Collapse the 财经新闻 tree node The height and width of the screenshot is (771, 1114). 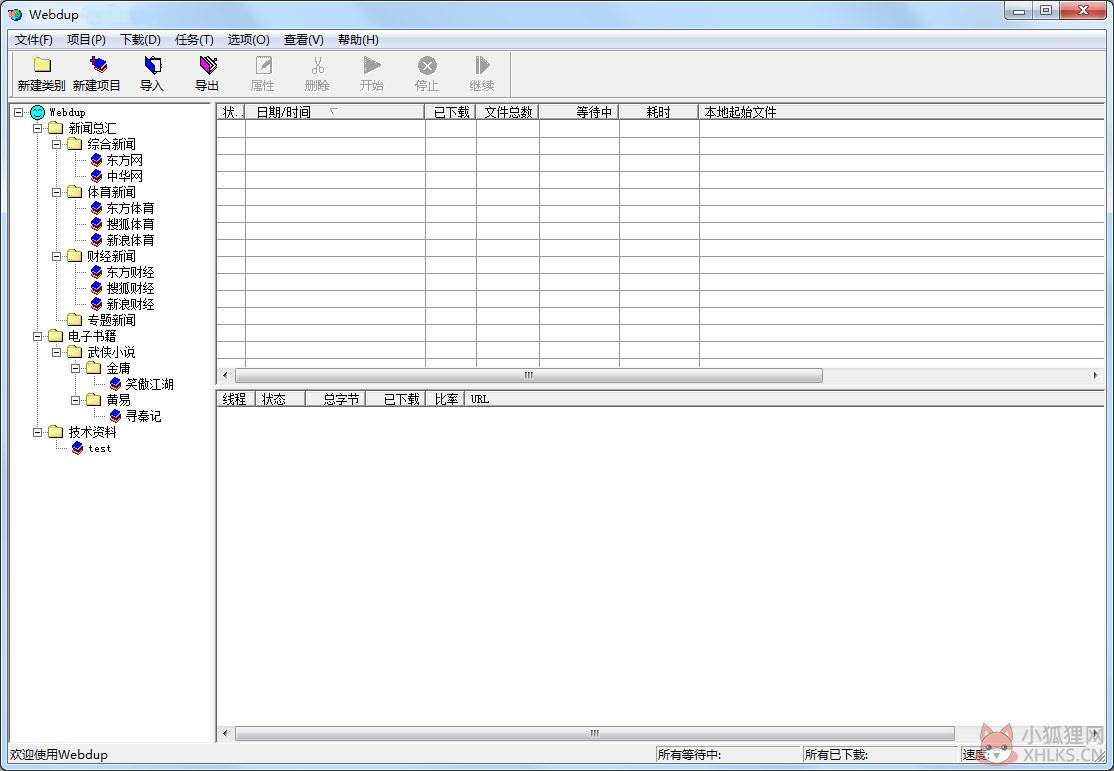pos(57,256)
